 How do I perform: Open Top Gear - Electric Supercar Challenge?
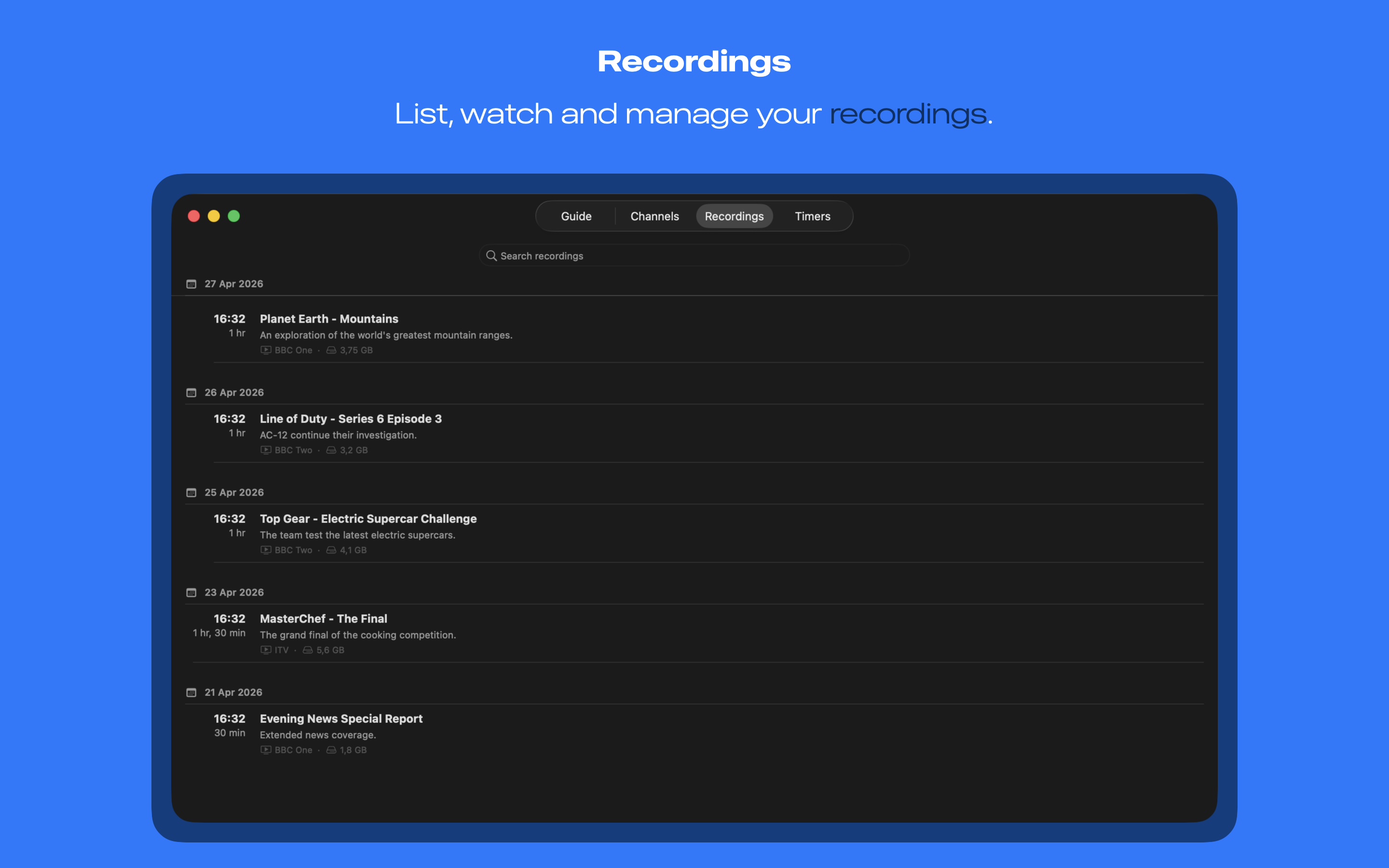(x=368, y=518)
